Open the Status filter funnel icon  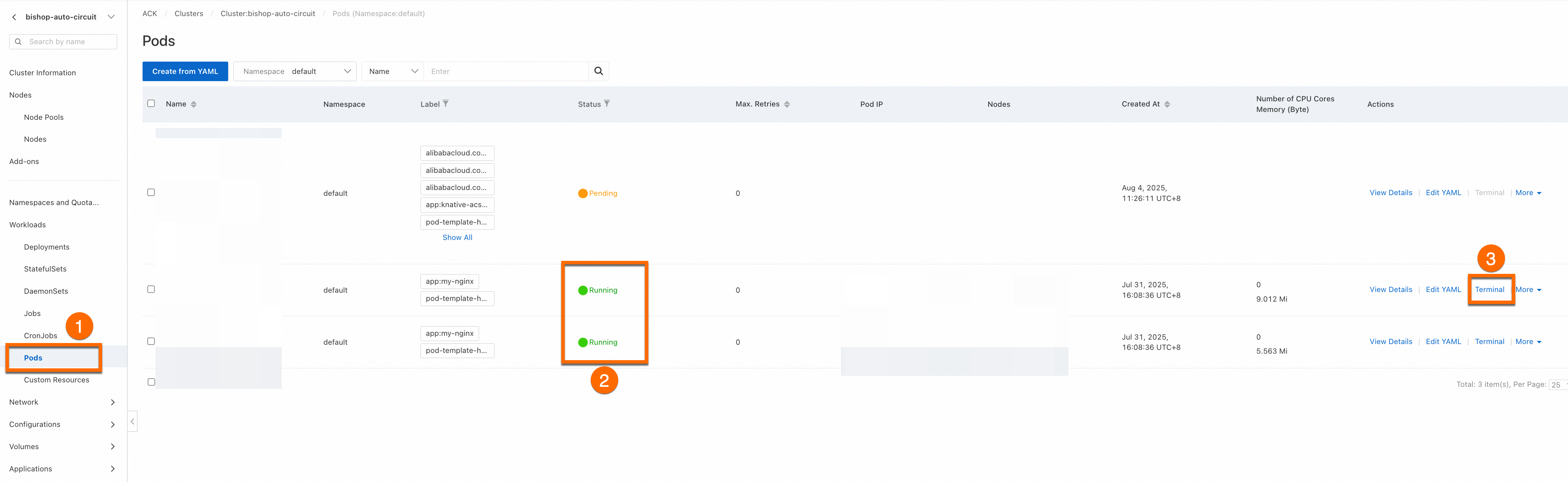point(607,104)
